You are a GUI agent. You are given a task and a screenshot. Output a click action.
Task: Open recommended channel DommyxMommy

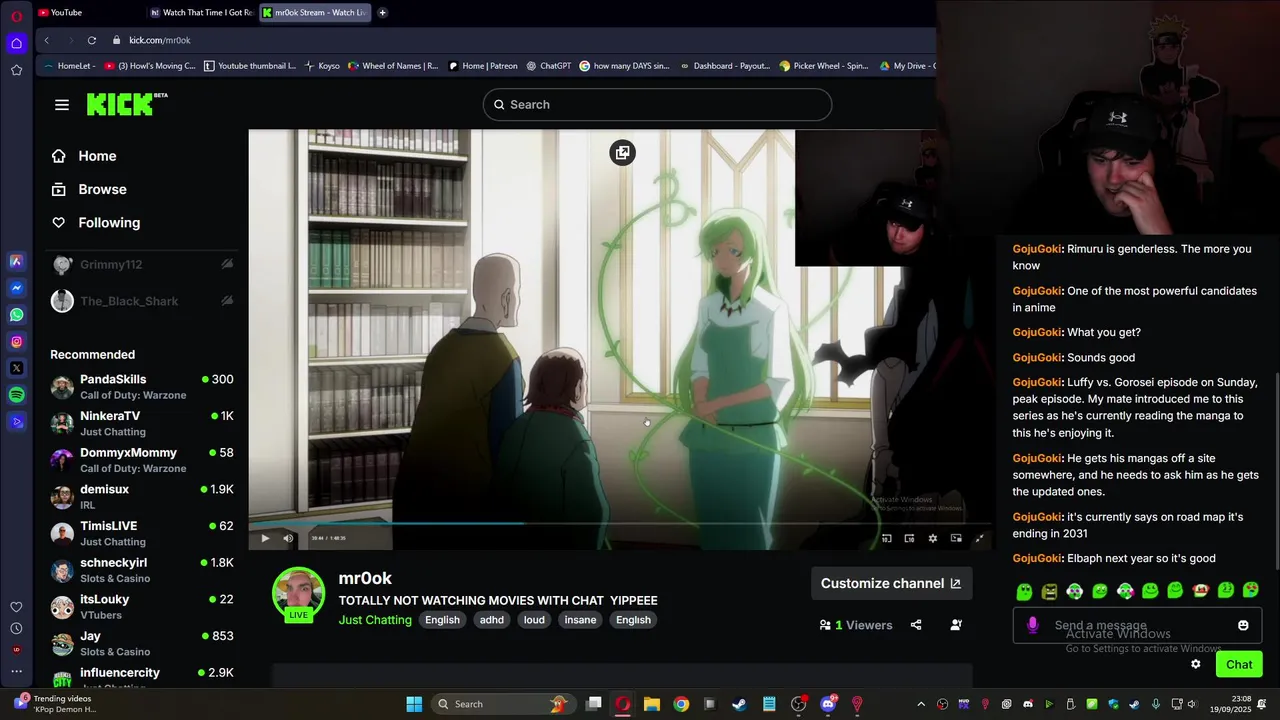[142, 460]
